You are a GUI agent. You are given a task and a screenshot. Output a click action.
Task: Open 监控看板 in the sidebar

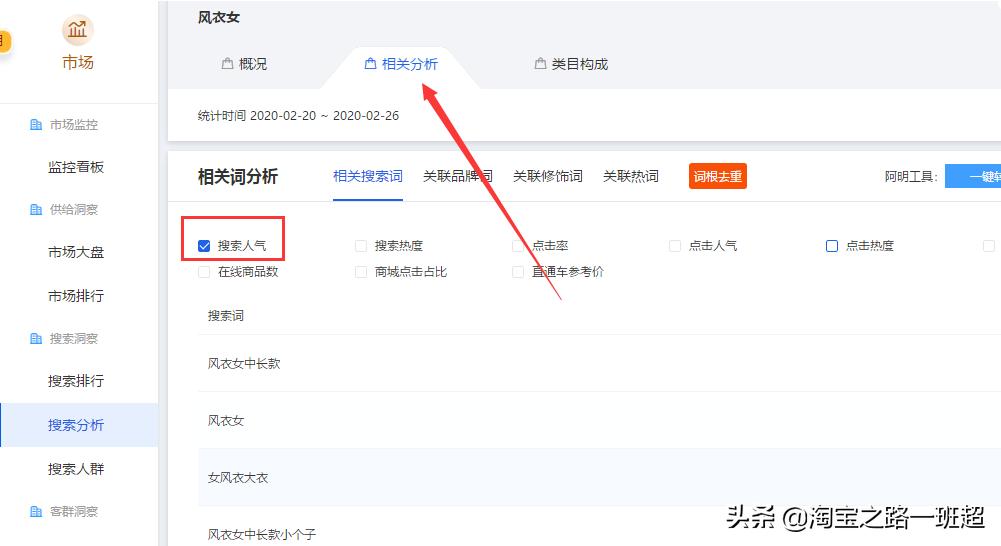[x=76, y=167]
